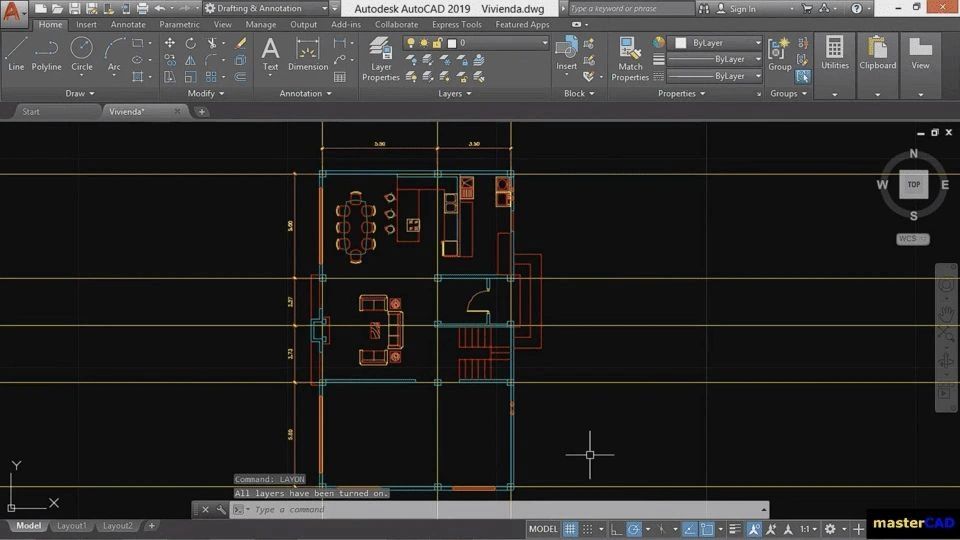960x540 pixels.
Task: Choose the Circle tool
Action: pyautogui.click(x=81, y=54)
